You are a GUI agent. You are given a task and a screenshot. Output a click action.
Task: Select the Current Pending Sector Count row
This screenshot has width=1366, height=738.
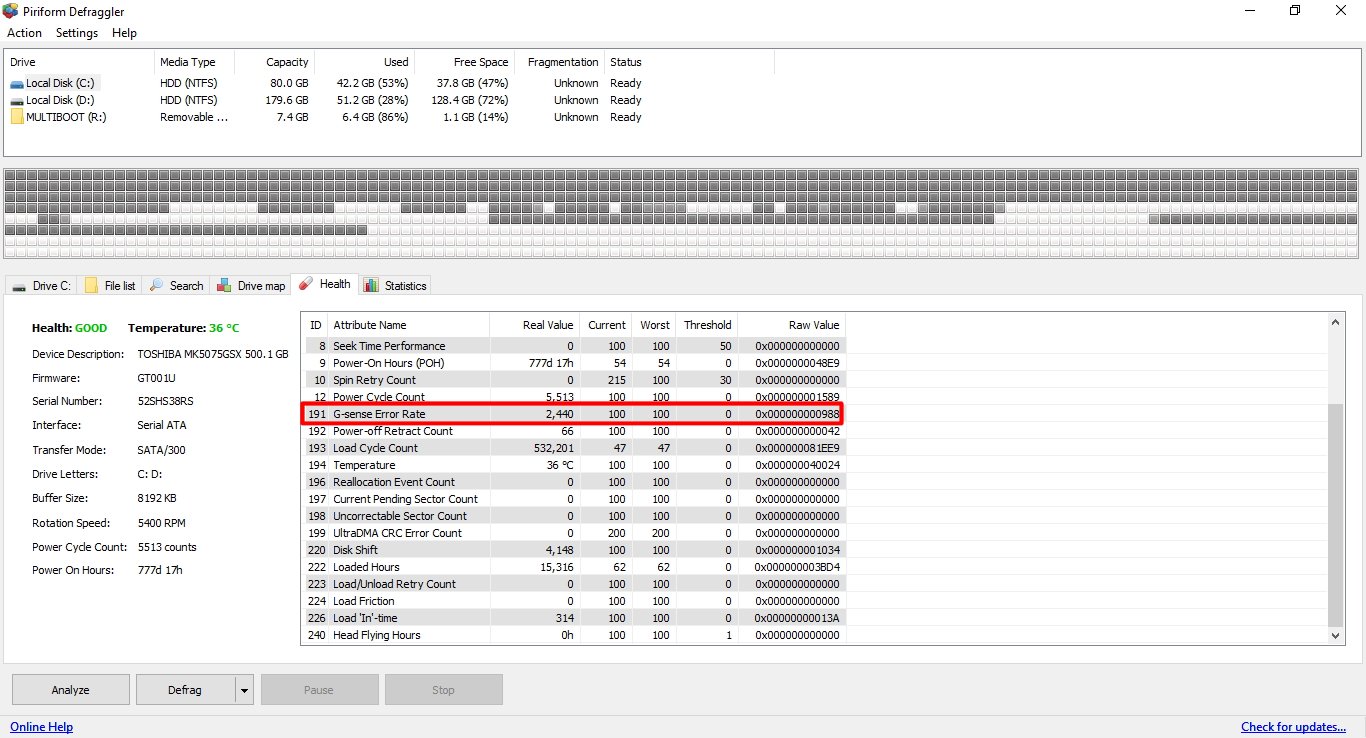[573, 499]
